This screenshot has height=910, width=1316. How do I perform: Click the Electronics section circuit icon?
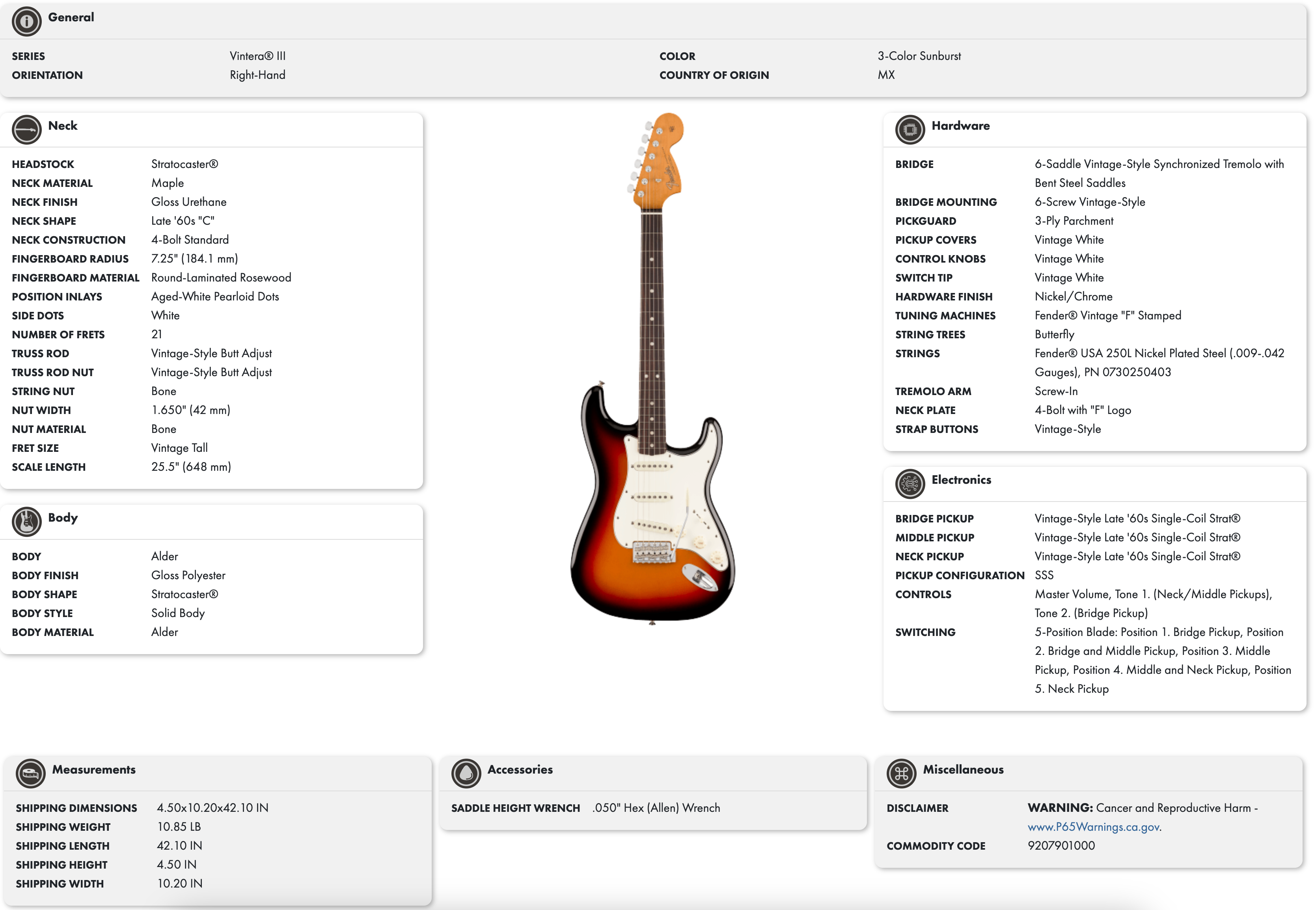pos(910,484)
